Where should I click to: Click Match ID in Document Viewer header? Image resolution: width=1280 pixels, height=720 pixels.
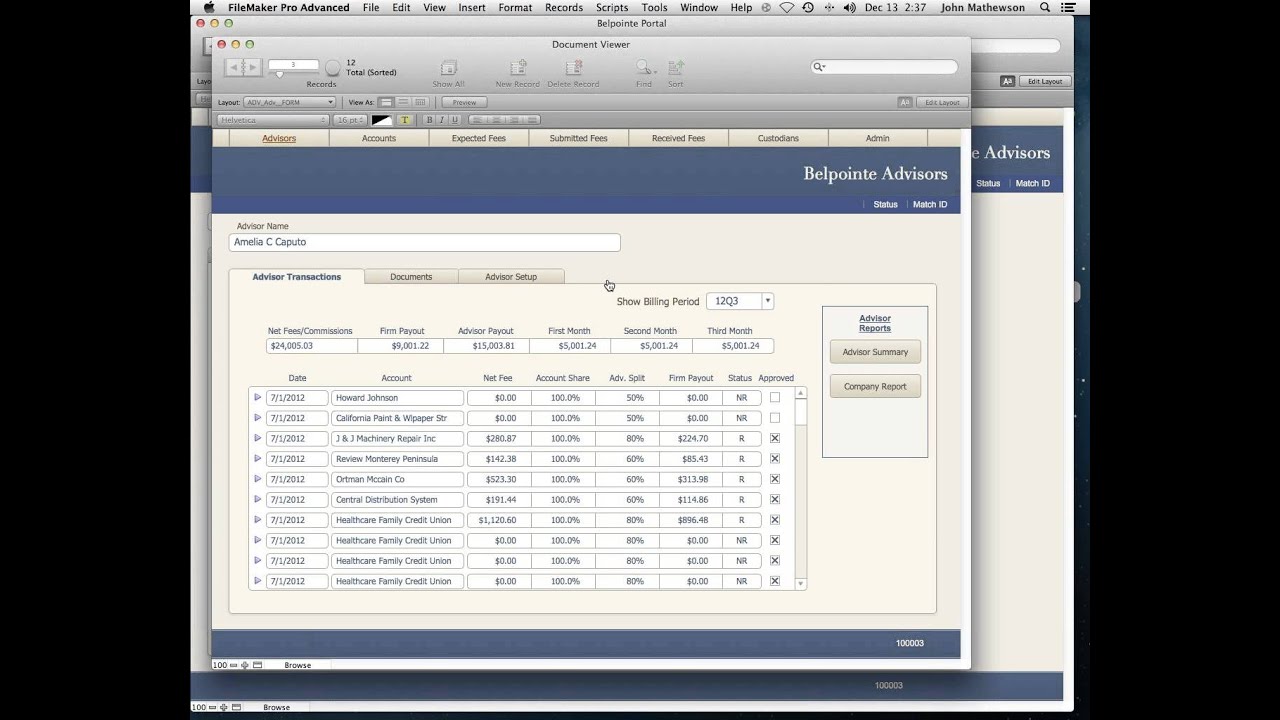pyautogui.click(x=930, y=204)
